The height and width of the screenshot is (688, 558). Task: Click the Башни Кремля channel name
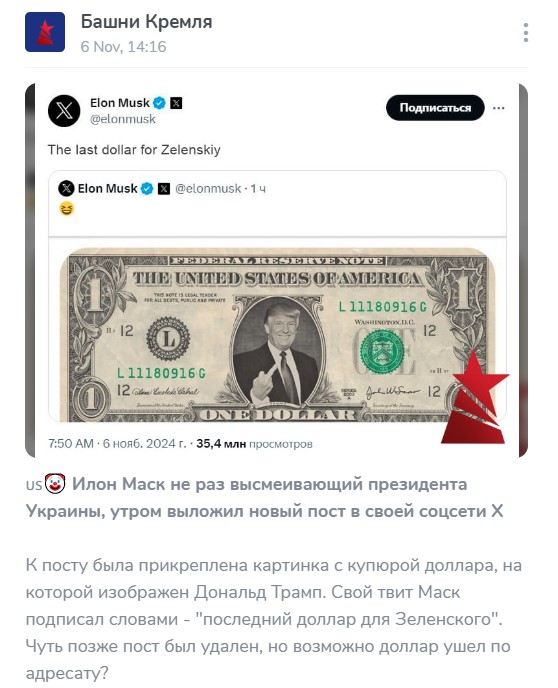pyautogui.click(x=147, y=22)
